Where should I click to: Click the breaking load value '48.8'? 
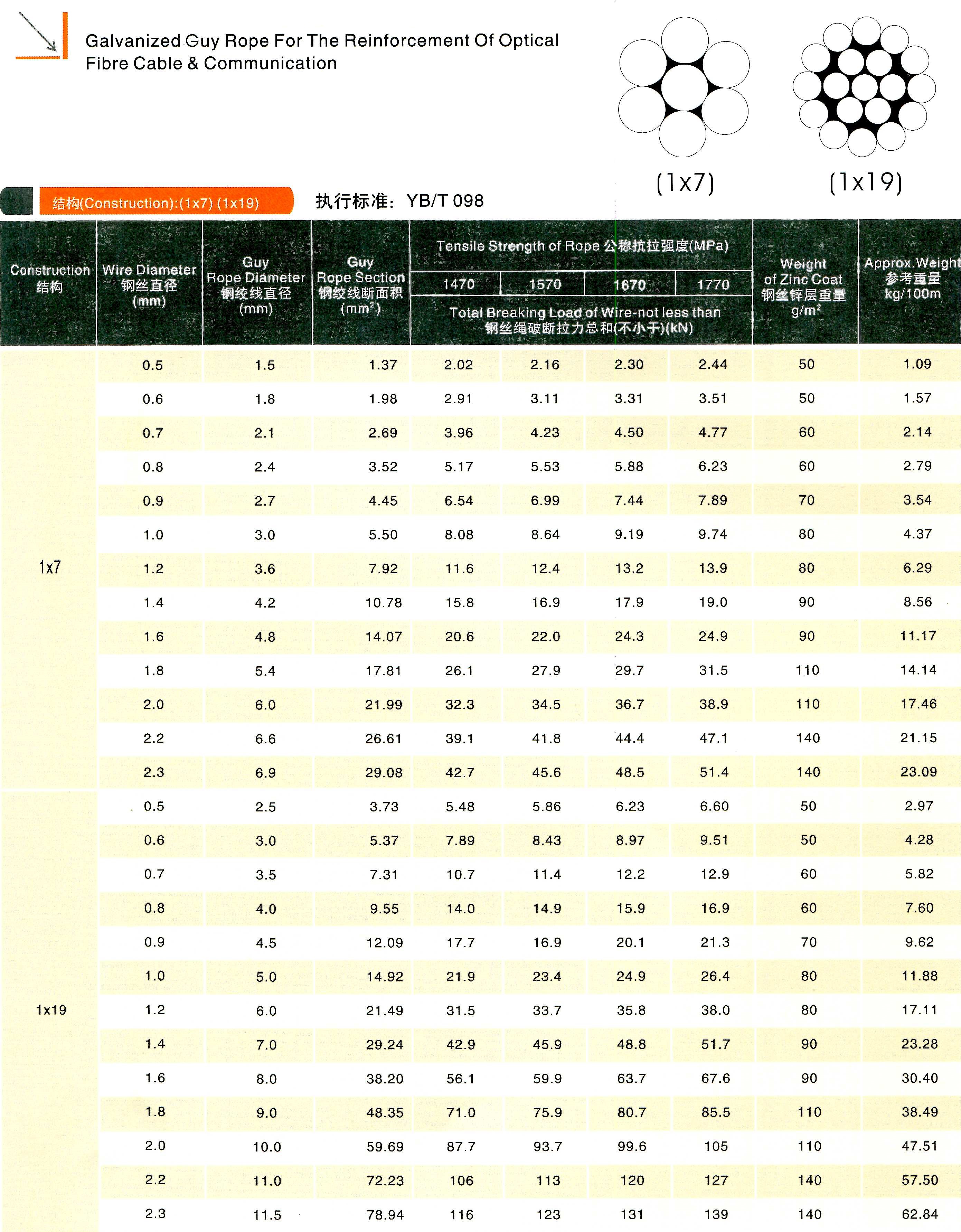pos(631,1044)
